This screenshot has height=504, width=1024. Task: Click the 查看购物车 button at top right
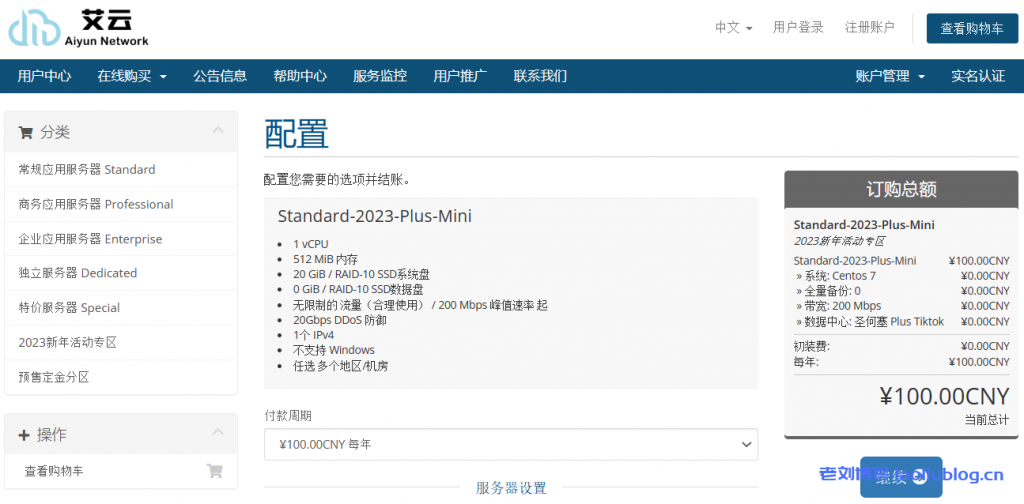tap(971, 29)
